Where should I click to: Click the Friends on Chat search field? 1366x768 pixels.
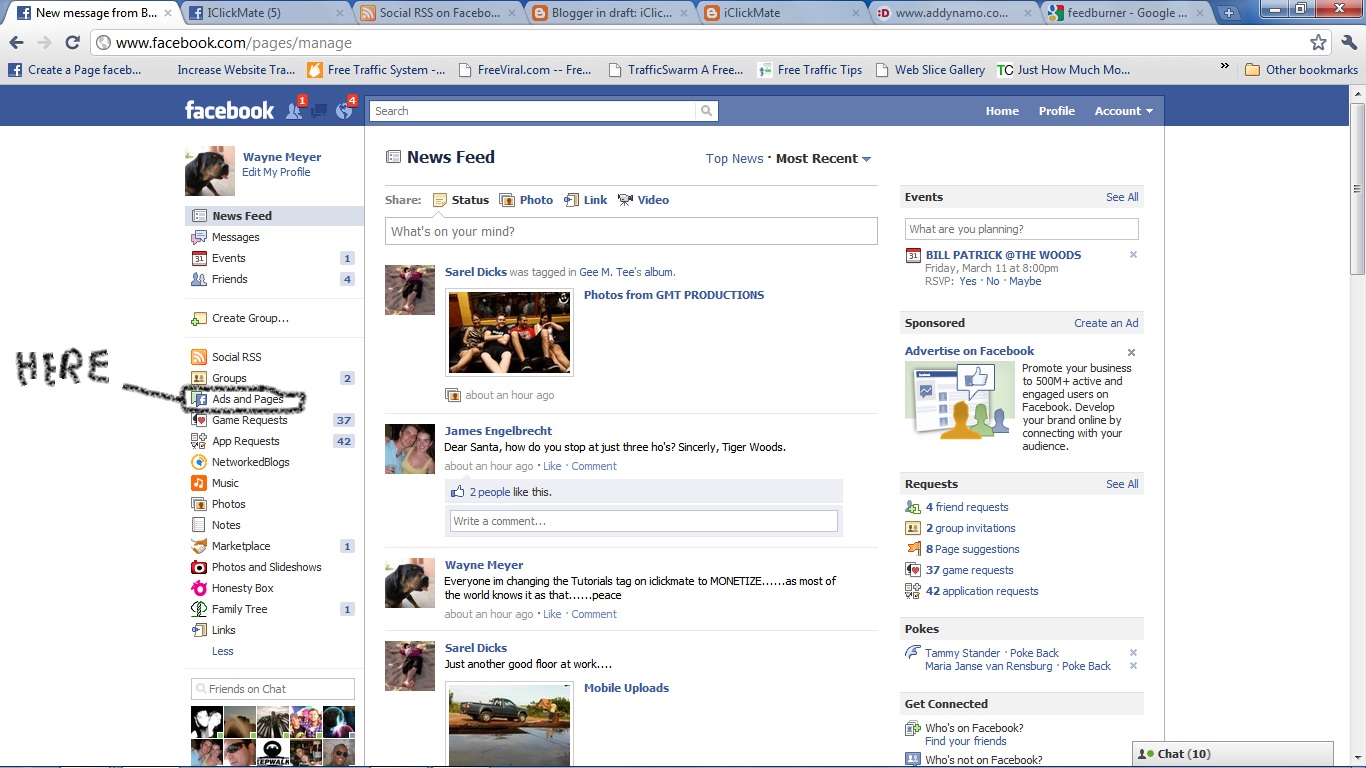pos(273,689)
